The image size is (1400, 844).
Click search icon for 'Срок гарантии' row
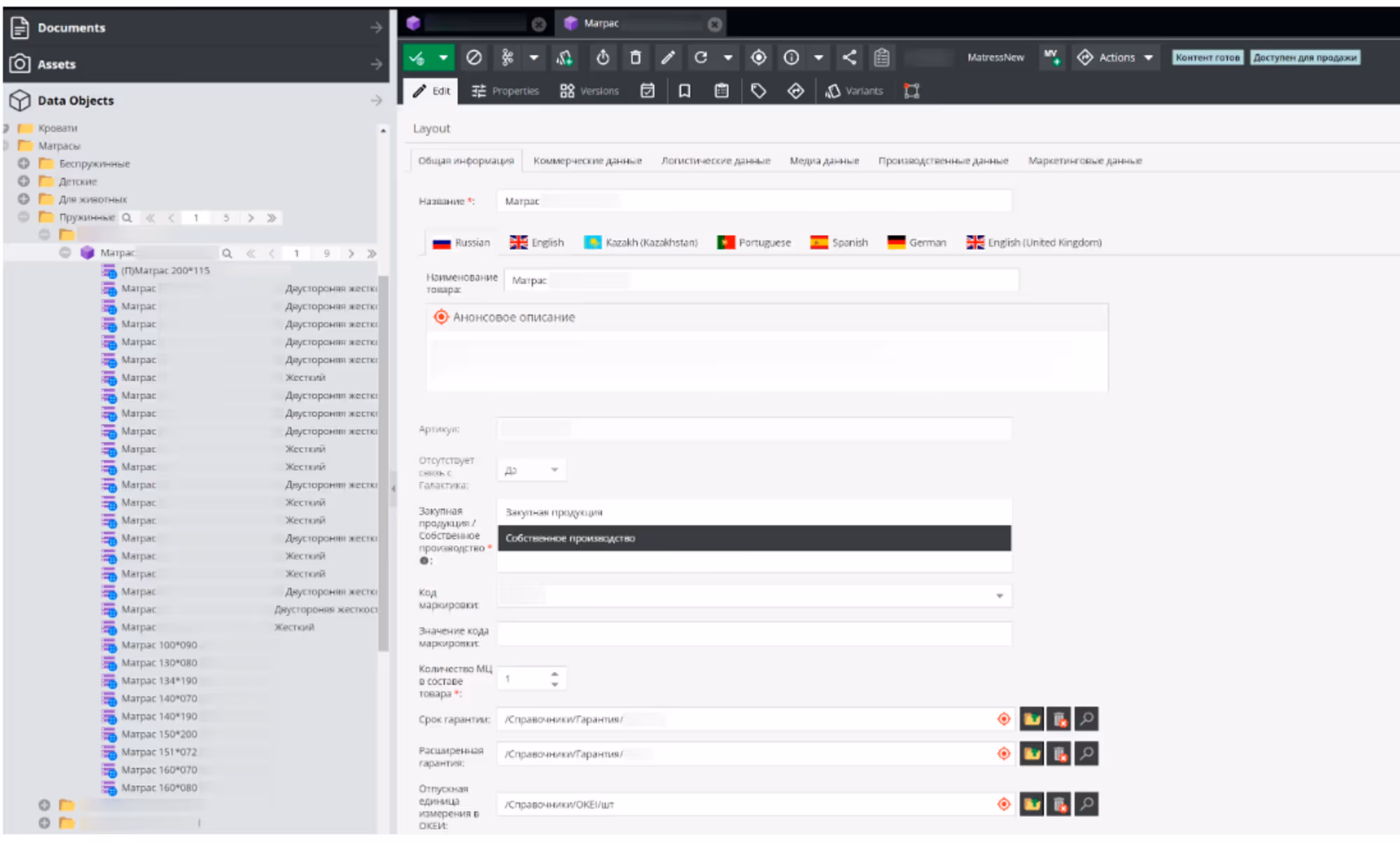pyautogui.click(x=1086, y=719)
